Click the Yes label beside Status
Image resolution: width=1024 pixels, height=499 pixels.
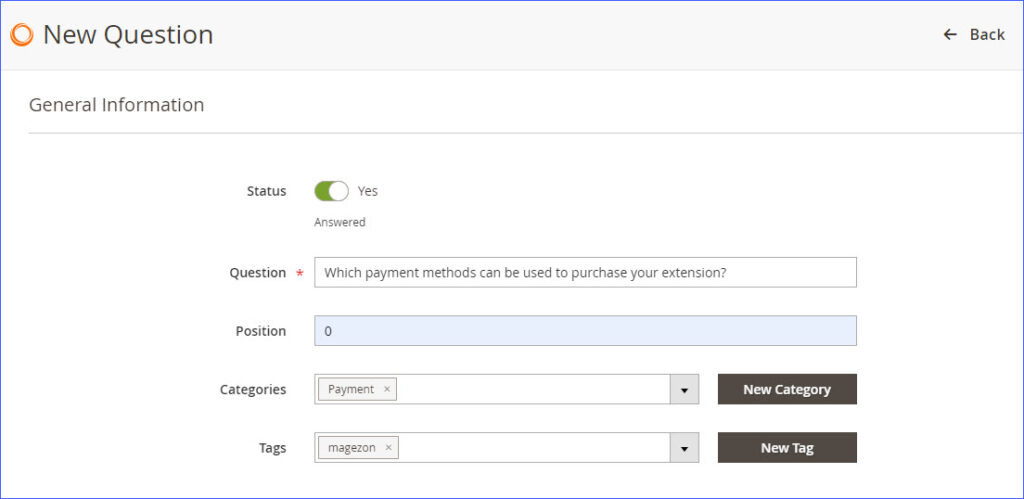368,191
